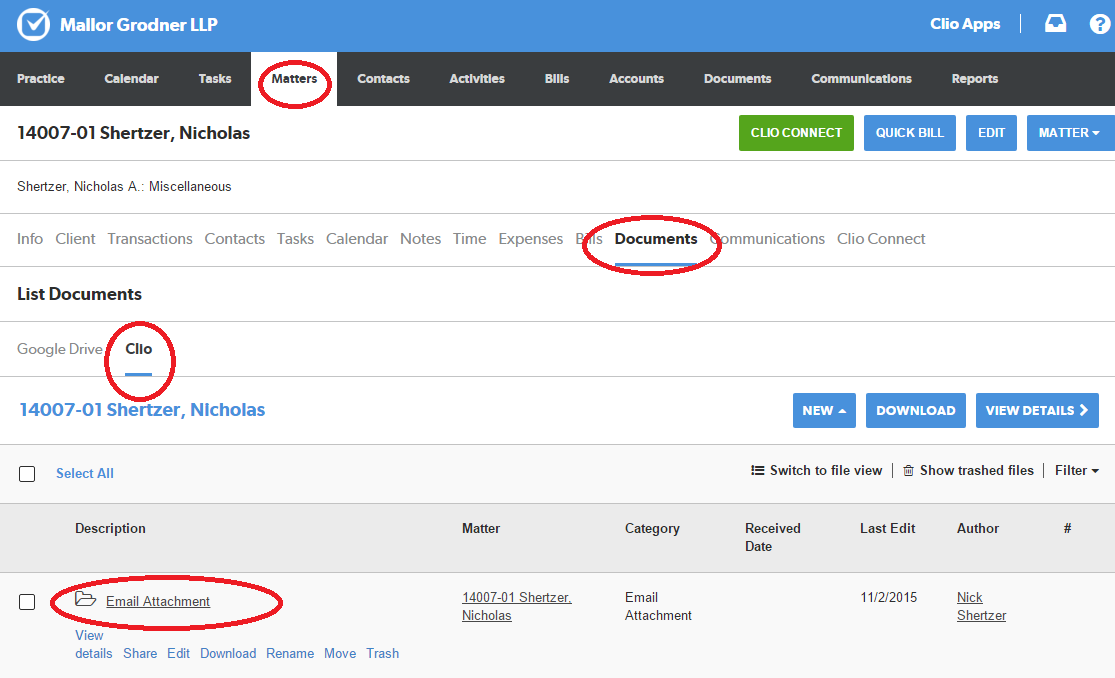Tick the Email Attachment row checkbox
Image resolution: width=1115 pixels, height=678 pixels.
point(27,602)
